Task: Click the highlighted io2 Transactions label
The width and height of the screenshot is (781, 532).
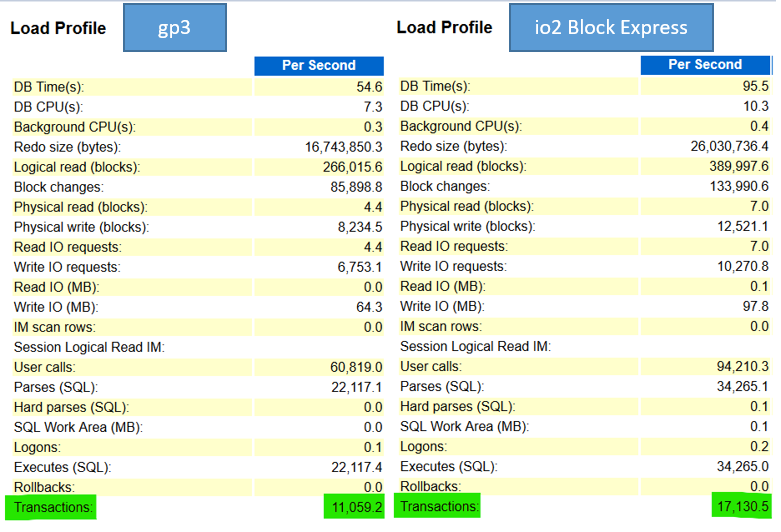Action: (439, 506)
